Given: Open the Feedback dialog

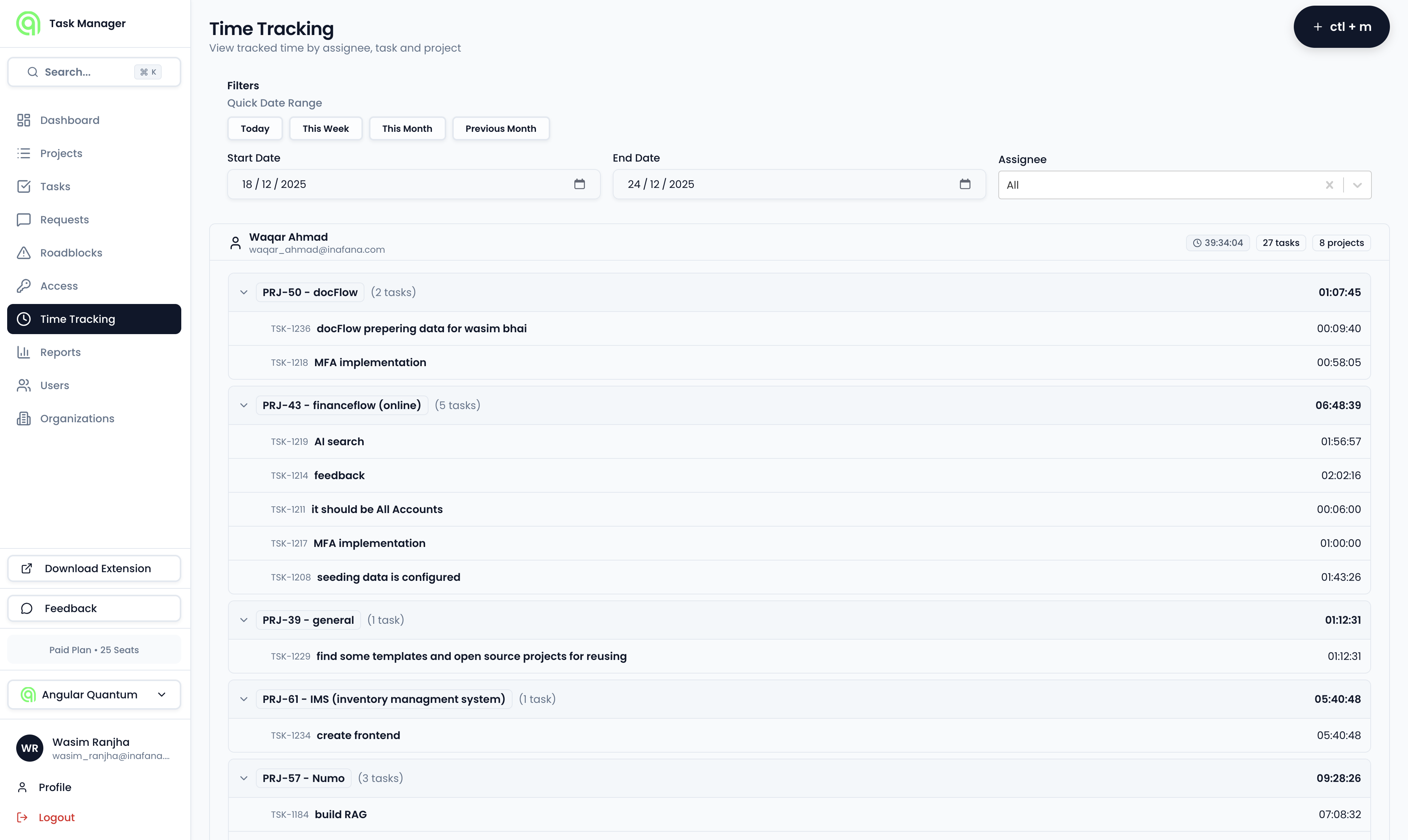Looking at the screenshot, I should coord(93,608).
